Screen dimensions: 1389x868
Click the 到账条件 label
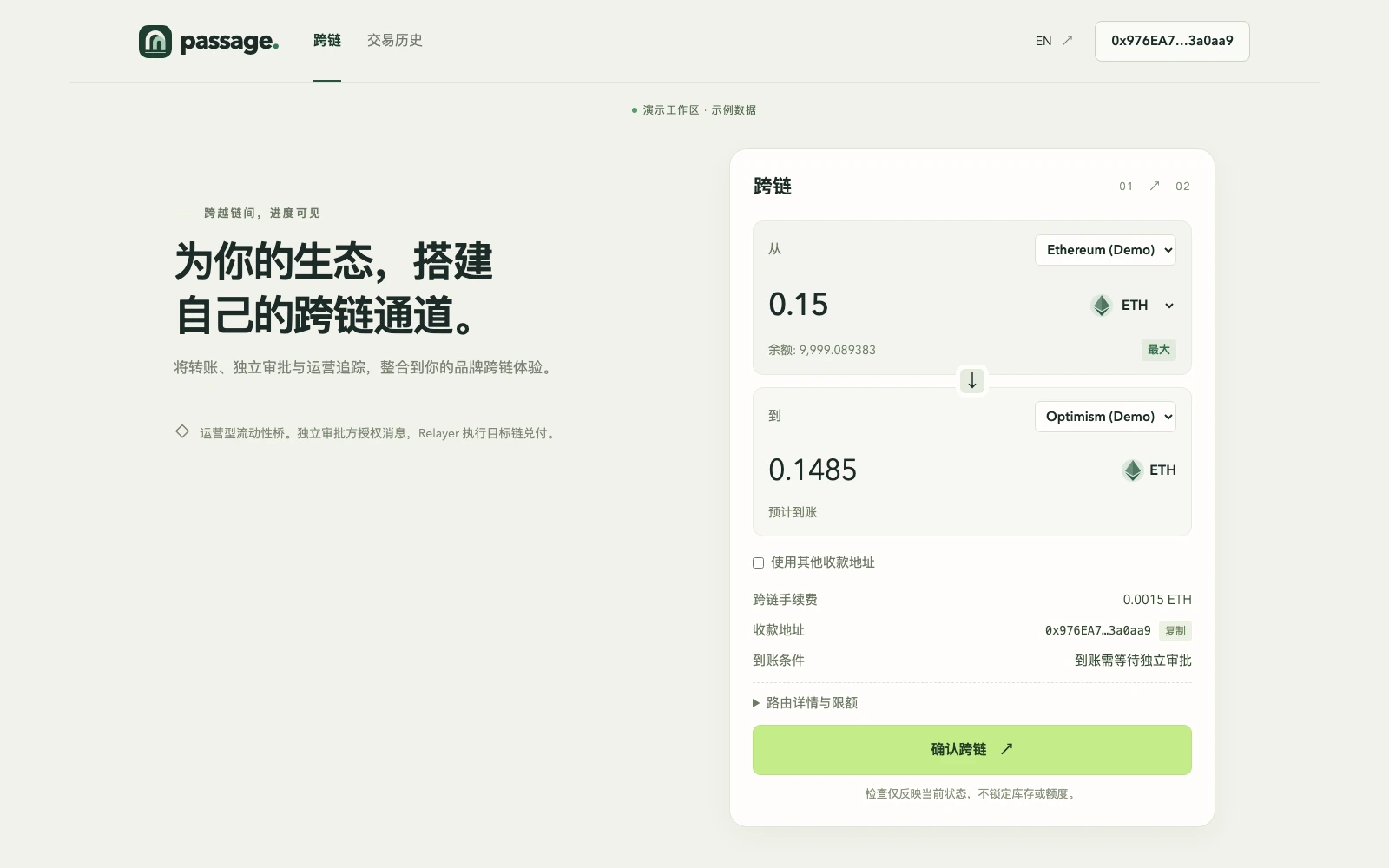coord(779,661)
